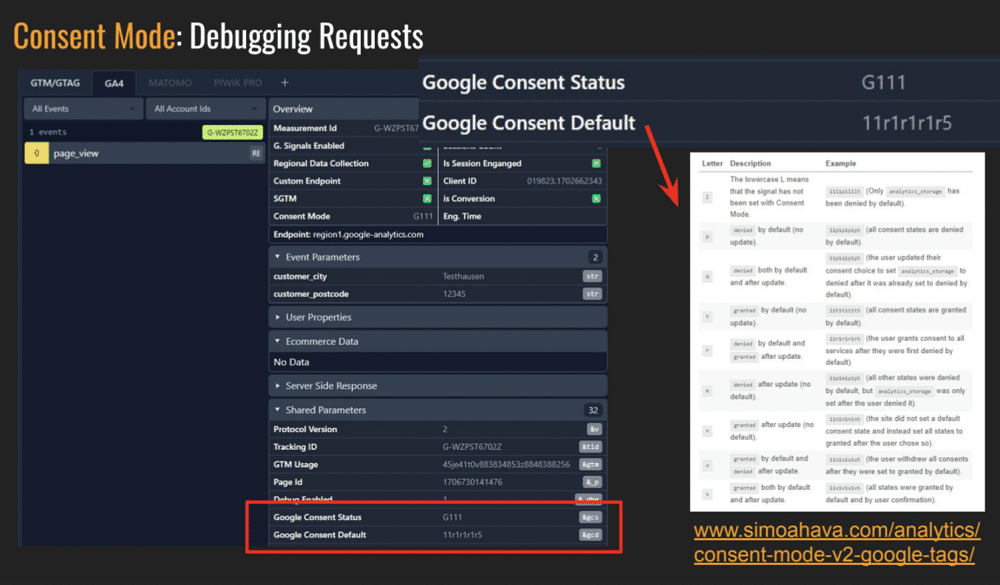1000x585 pixels.
Task: Select the green G-WZPST6702Z measurement ID badge
Action: 232,131
